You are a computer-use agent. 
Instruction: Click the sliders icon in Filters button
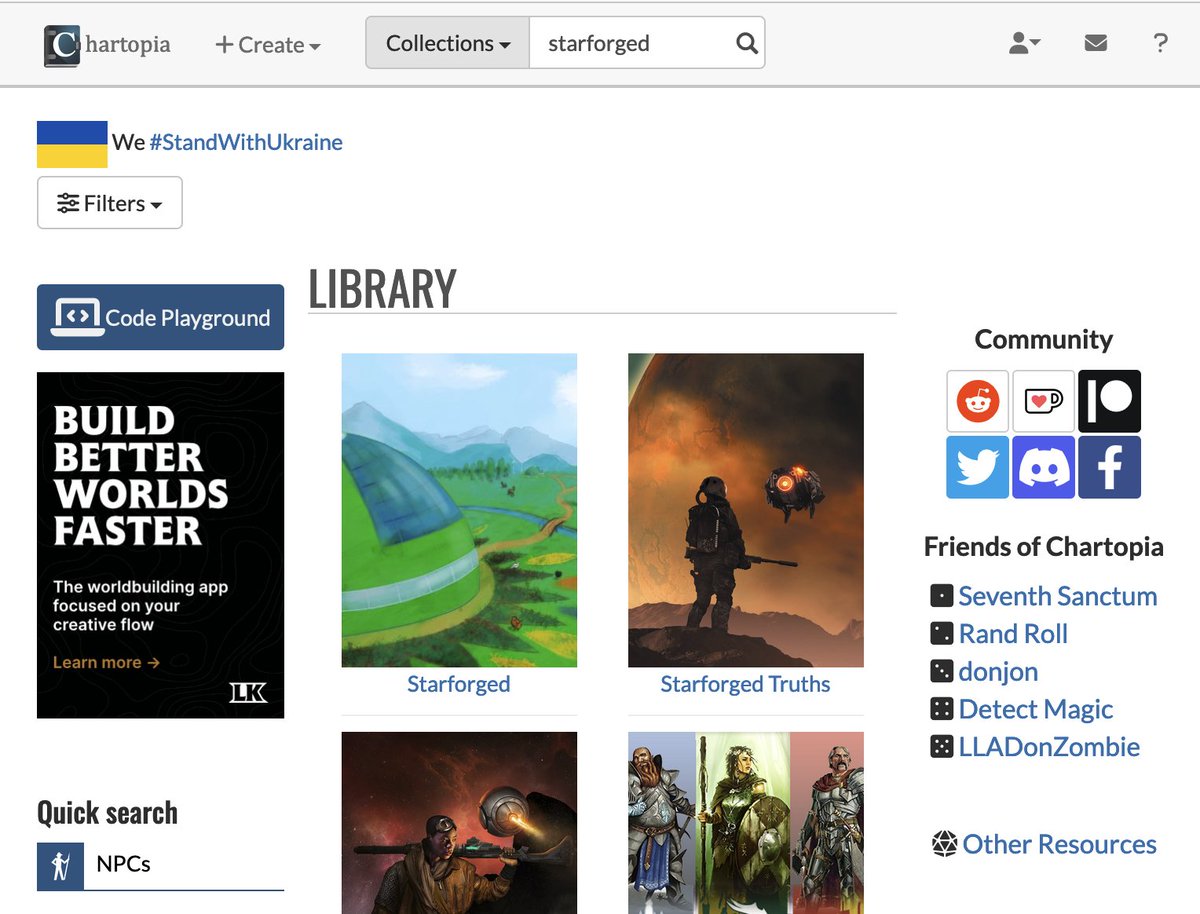(x=68, y=203)
